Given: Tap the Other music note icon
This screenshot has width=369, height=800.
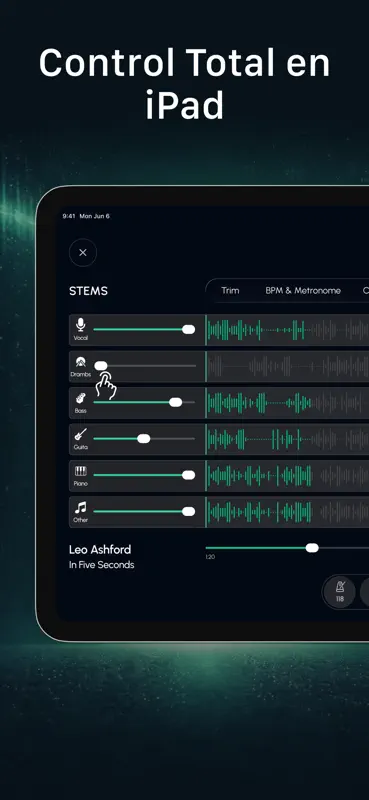Looking at the screenshot, I should click(81, 507).
